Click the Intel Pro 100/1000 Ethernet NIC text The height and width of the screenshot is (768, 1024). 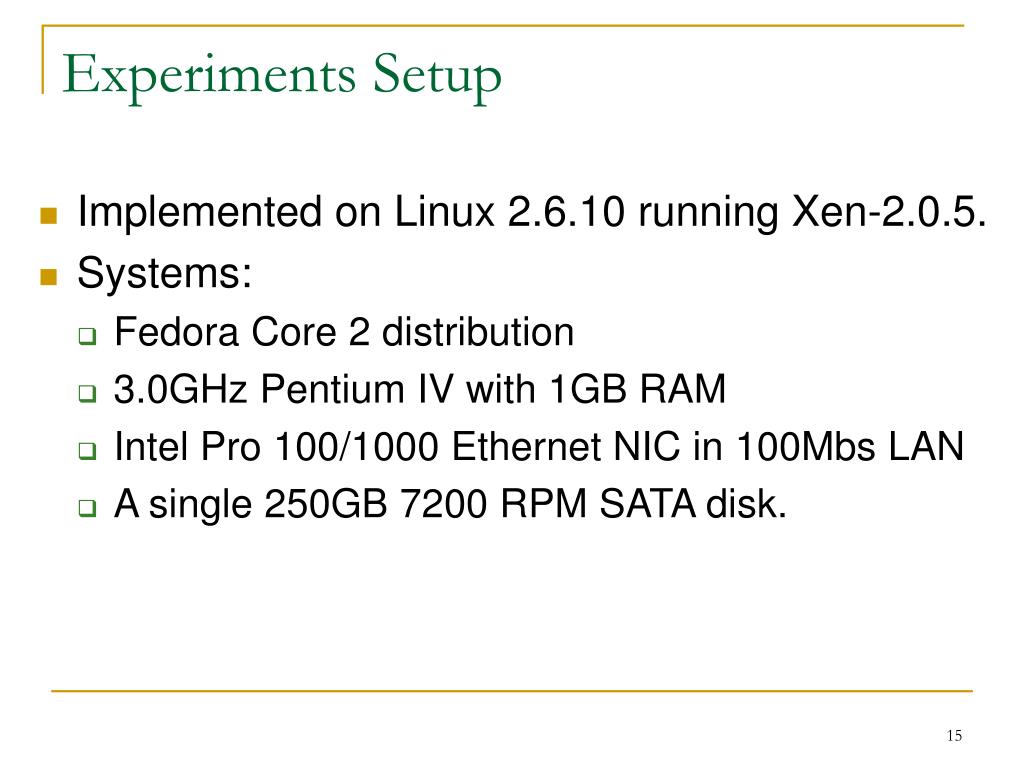point(396,447)
